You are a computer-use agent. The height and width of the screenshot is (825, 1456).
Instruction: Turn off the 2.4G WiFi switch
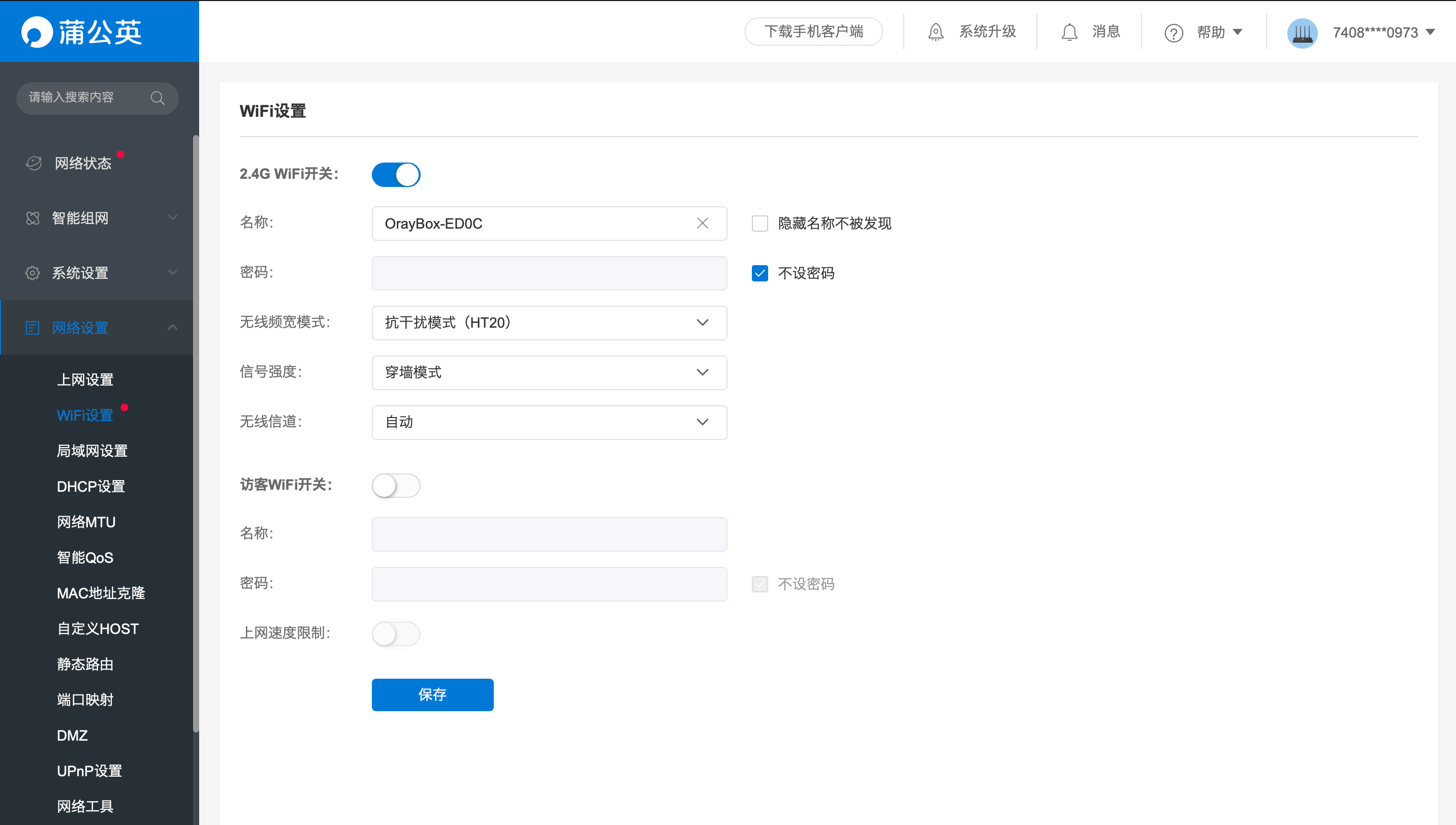tap(396, 175)
